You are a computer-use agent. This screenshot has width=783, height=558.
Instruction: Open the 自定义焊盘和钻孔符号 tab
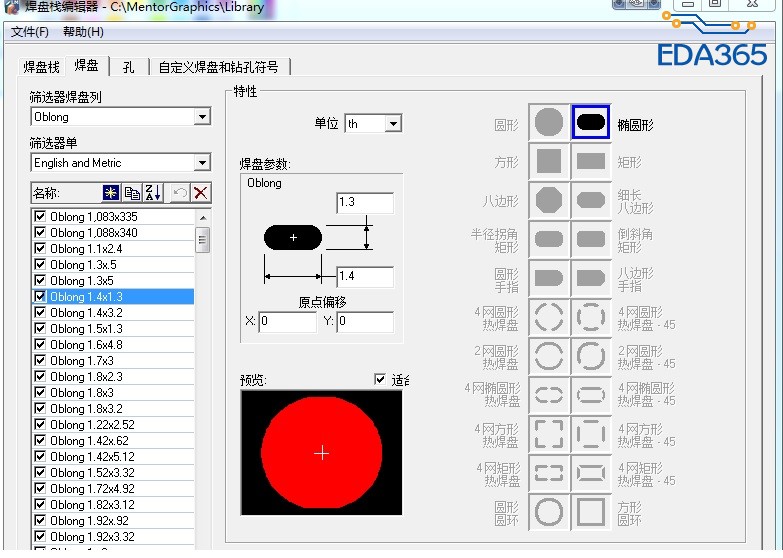coord(219,67)
